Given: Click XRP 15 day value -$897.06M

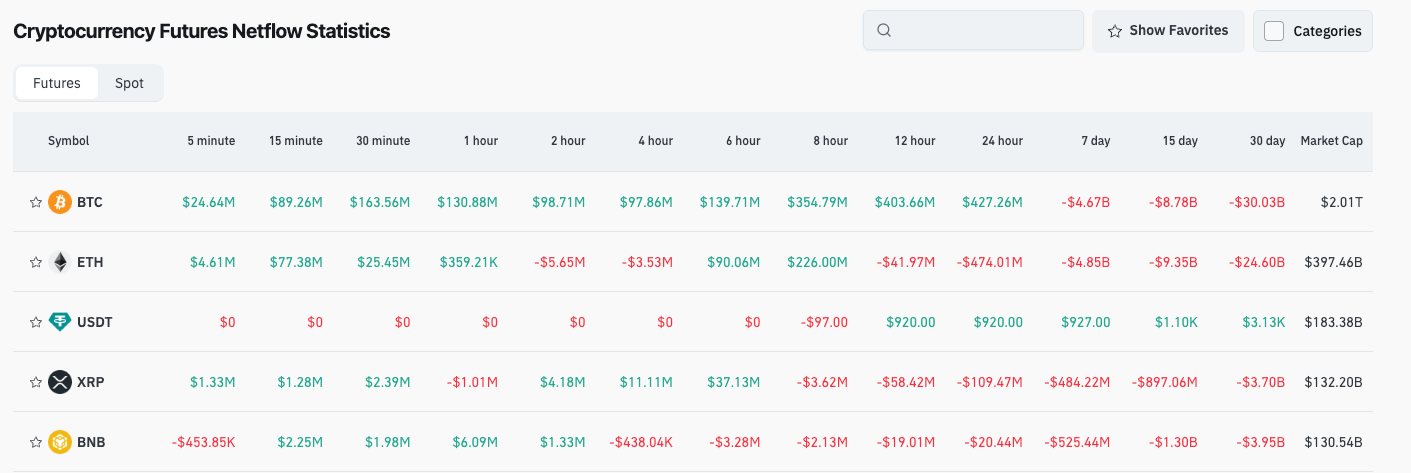Looking at the screenshot, I should click(x=1164, y=382).
